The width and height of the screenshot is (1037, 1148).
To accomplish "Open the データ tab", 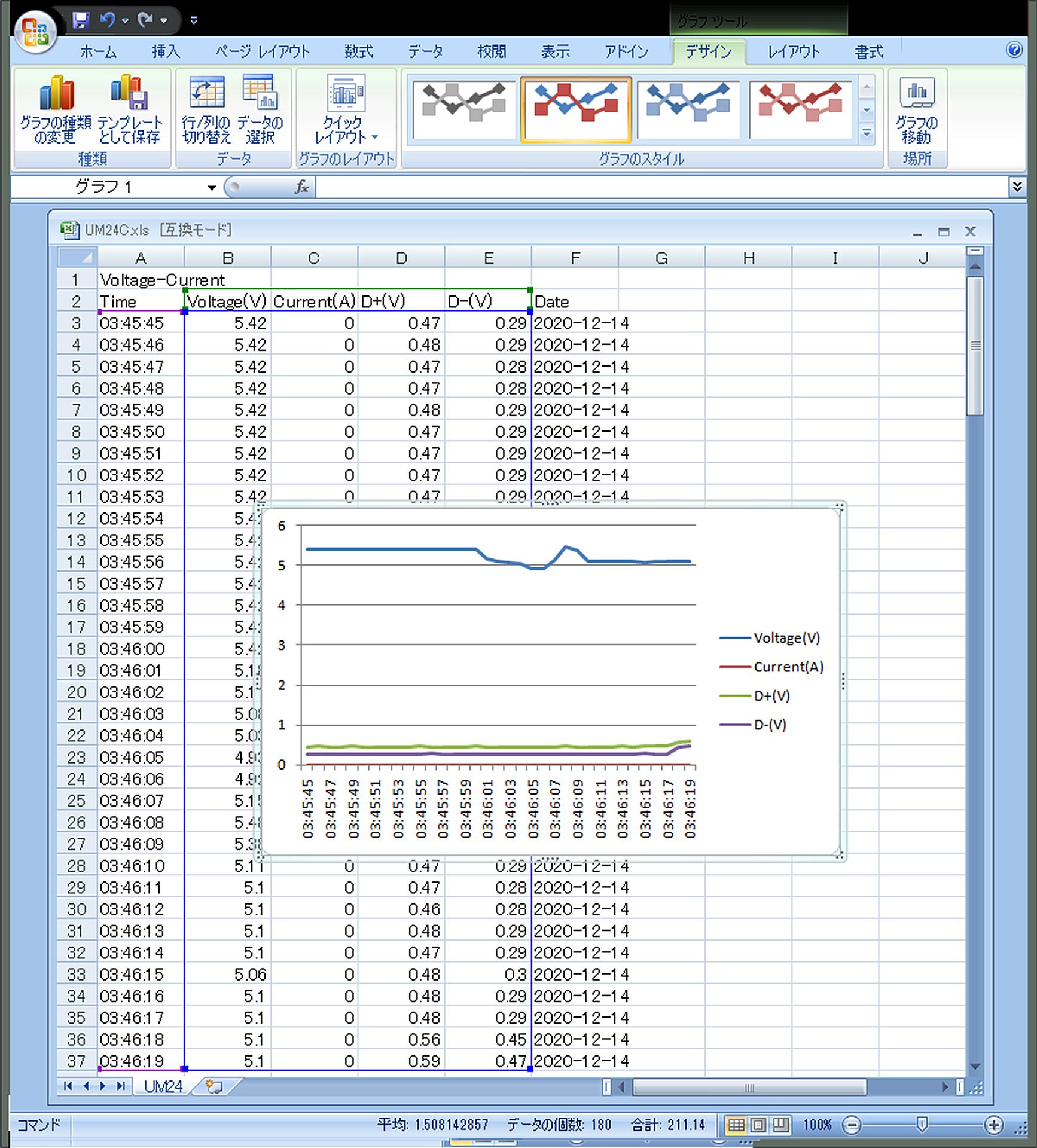I will click(426, 52).
